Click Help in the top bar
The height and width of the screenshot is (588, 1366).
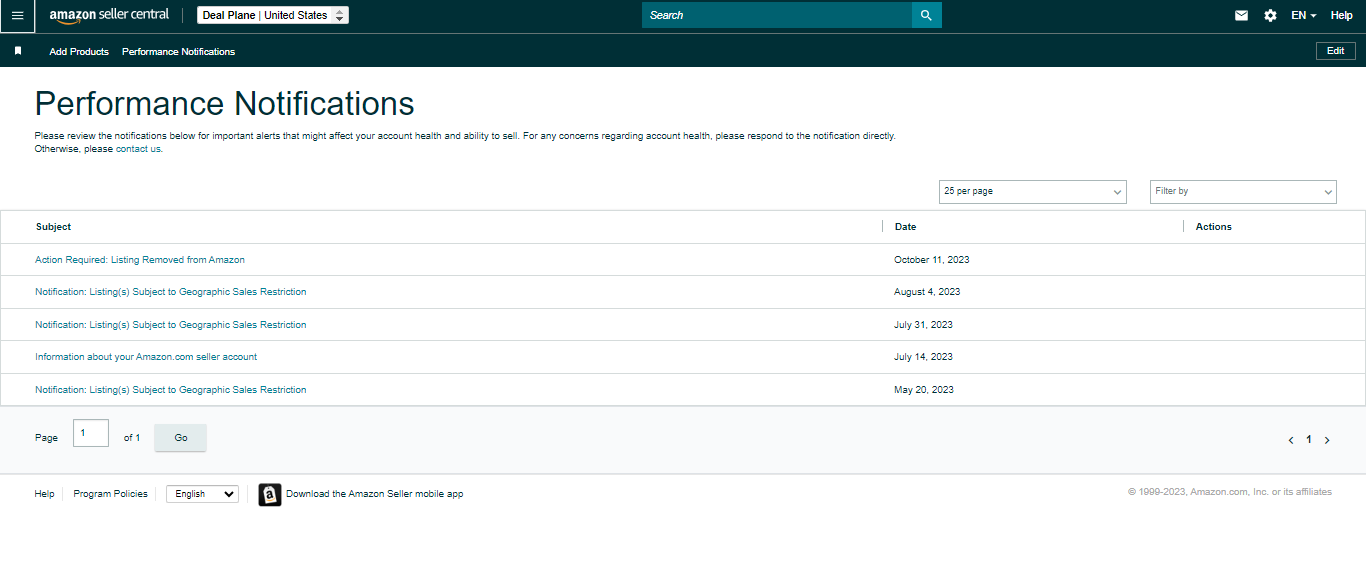(x=1341, y=16)
